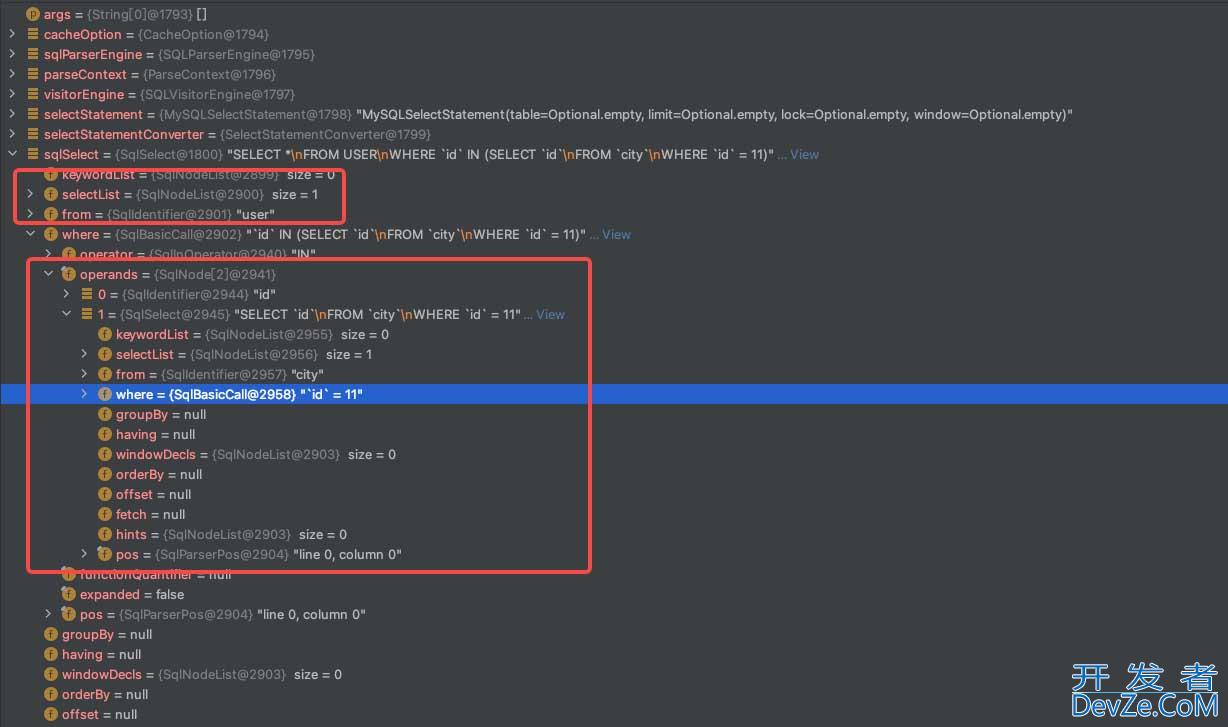Click the field icon beside expanded = false

click(x=69, y=595)
